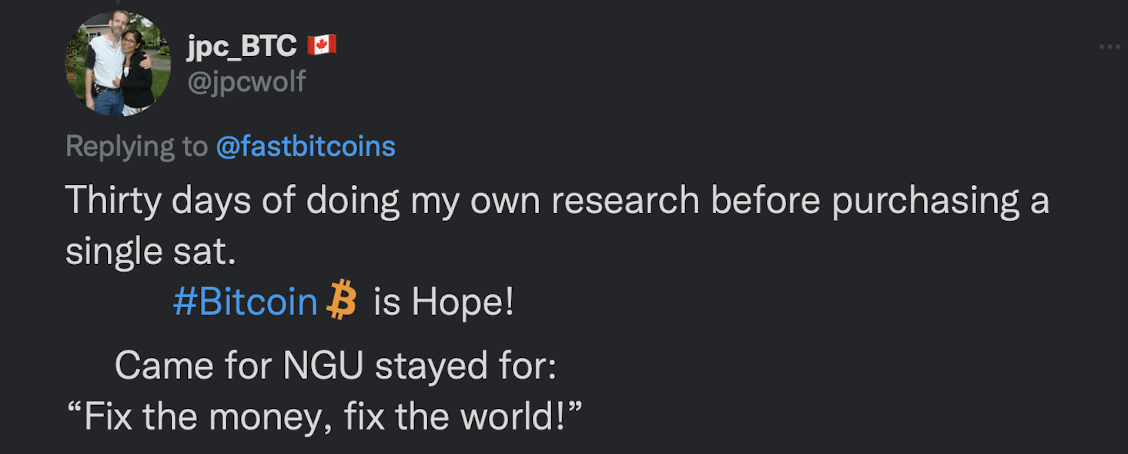Open the tweet's more options menu
Image resolution: width=1128 pixels, height=454 pixels.
(1110, 47)
